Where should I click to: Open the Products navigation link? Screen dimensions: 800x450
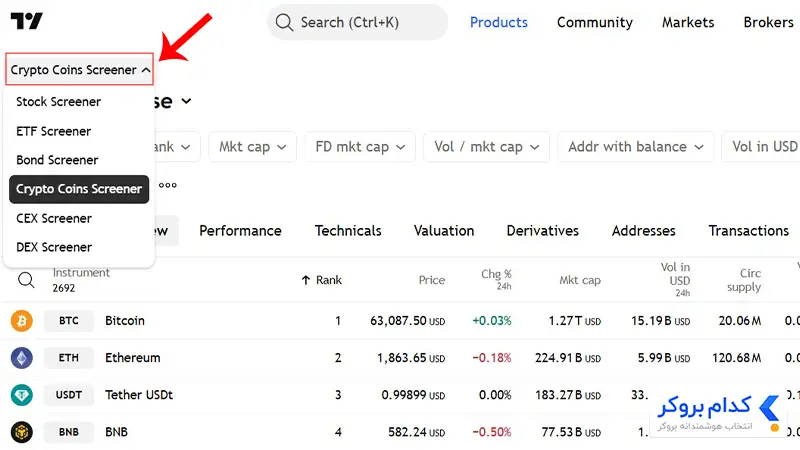[x=498, y=22]
